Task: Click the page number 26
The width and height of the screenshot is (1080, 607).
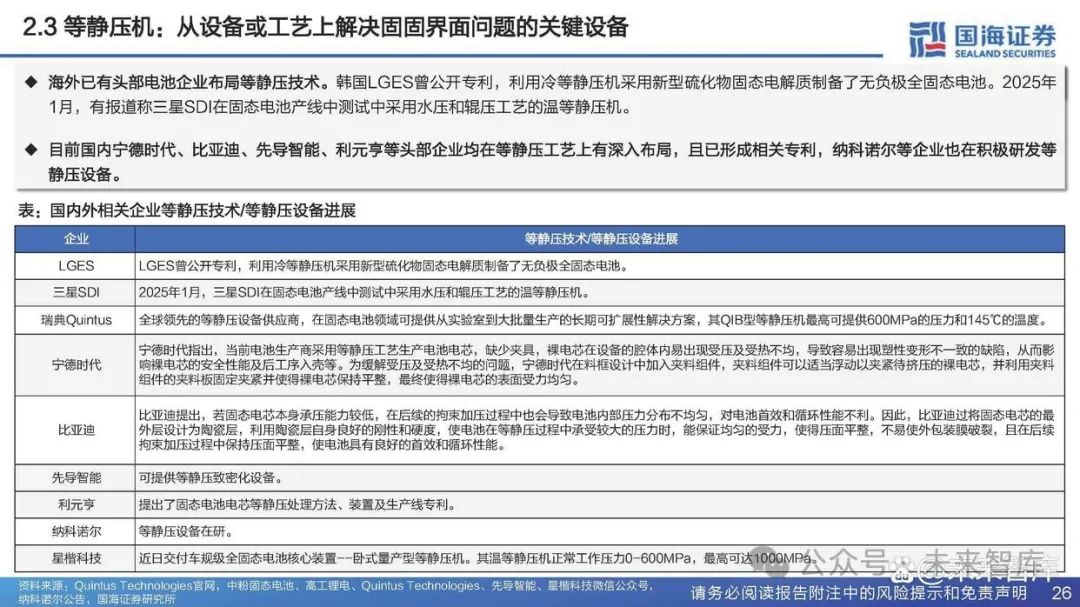Action: pos(1061,593)
